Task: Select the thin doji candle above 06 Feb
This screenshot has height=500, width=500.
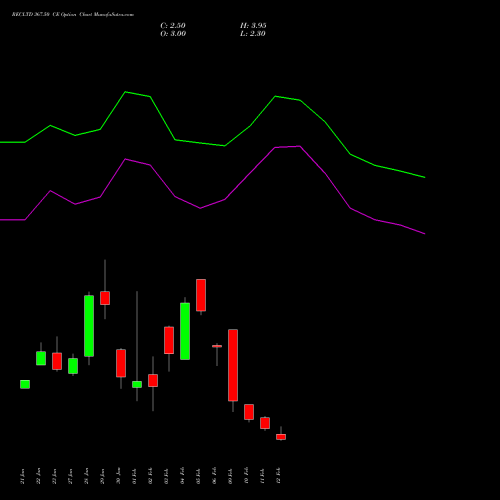Action: [217, 346]
